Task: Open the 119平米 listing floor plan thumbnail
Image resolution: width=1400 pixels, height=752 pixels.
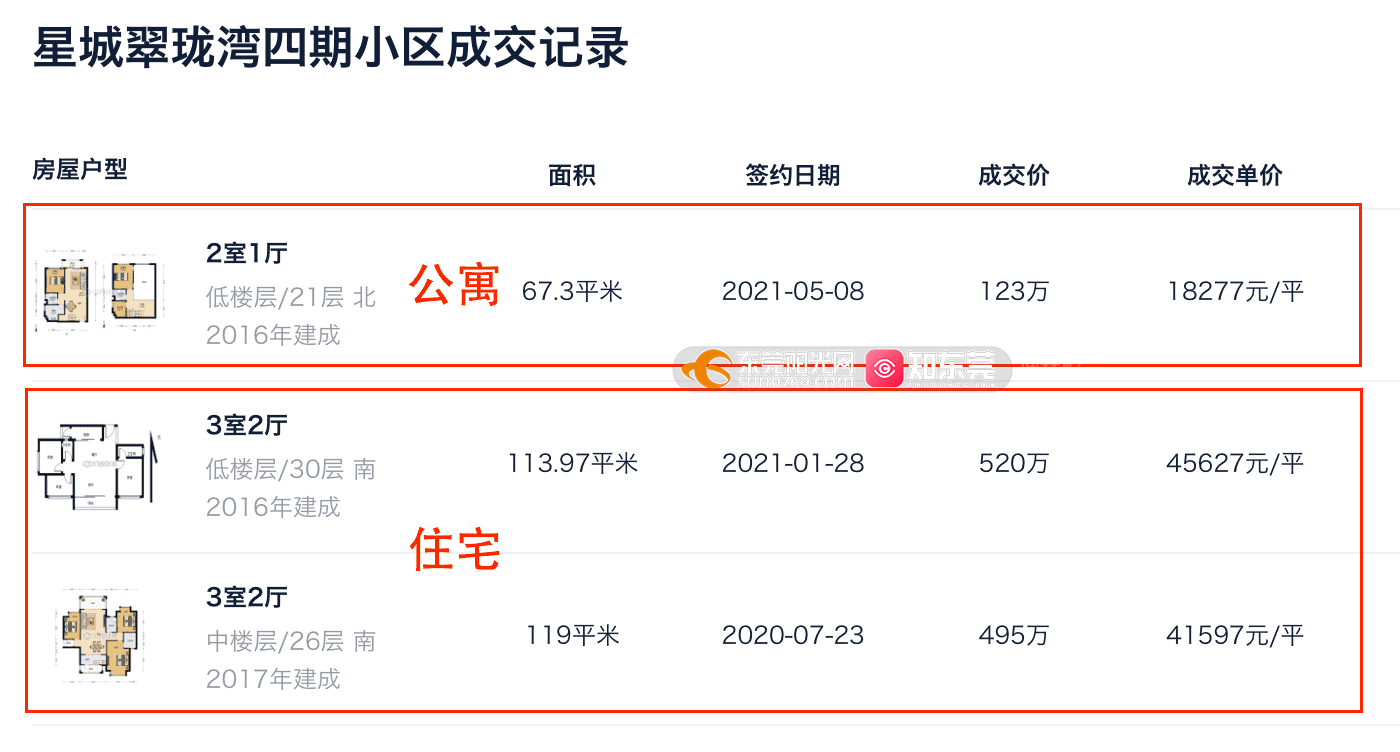Action: [96, 634]
